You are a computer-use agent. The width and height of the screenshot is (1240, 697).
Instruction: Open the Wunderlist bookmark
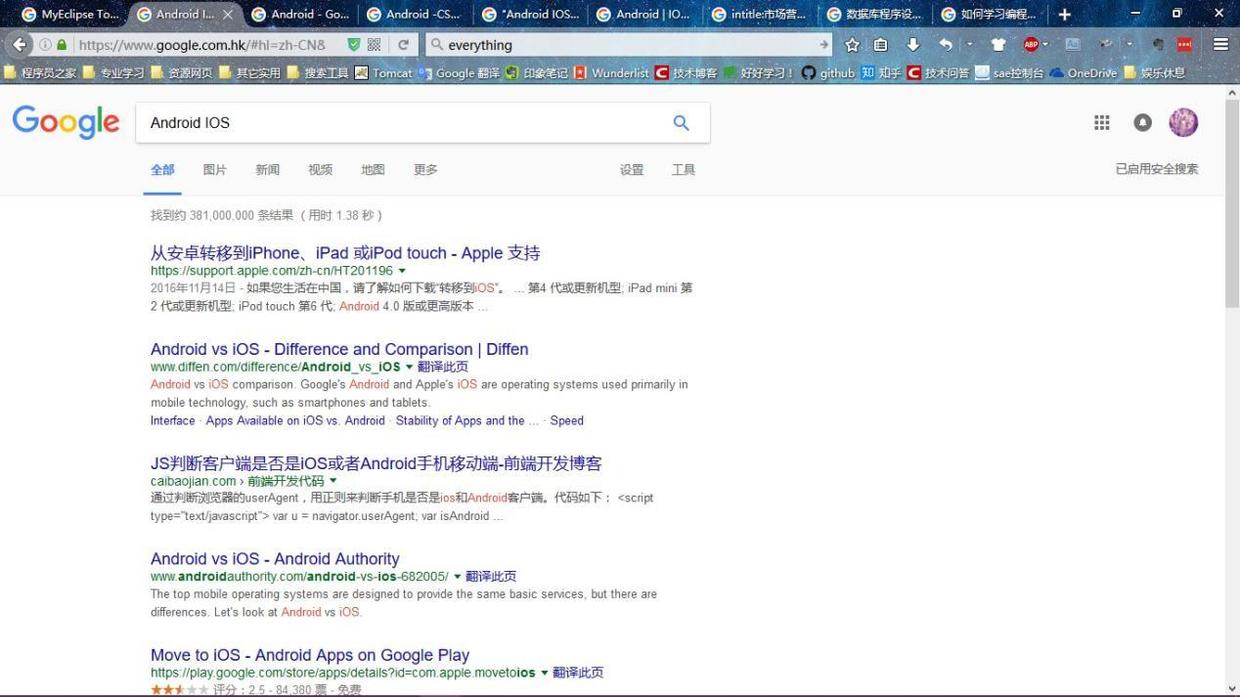pyautogui.click(x=611, y=72)
